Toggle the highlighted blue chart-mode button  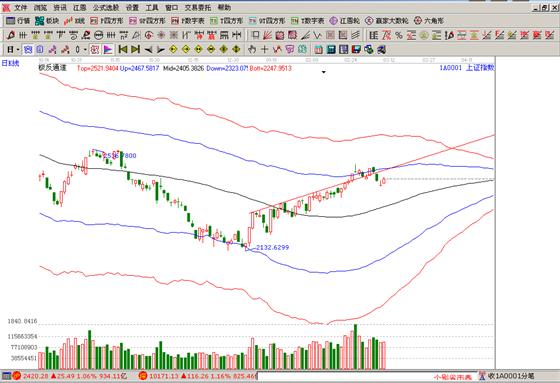click(28, 49)
